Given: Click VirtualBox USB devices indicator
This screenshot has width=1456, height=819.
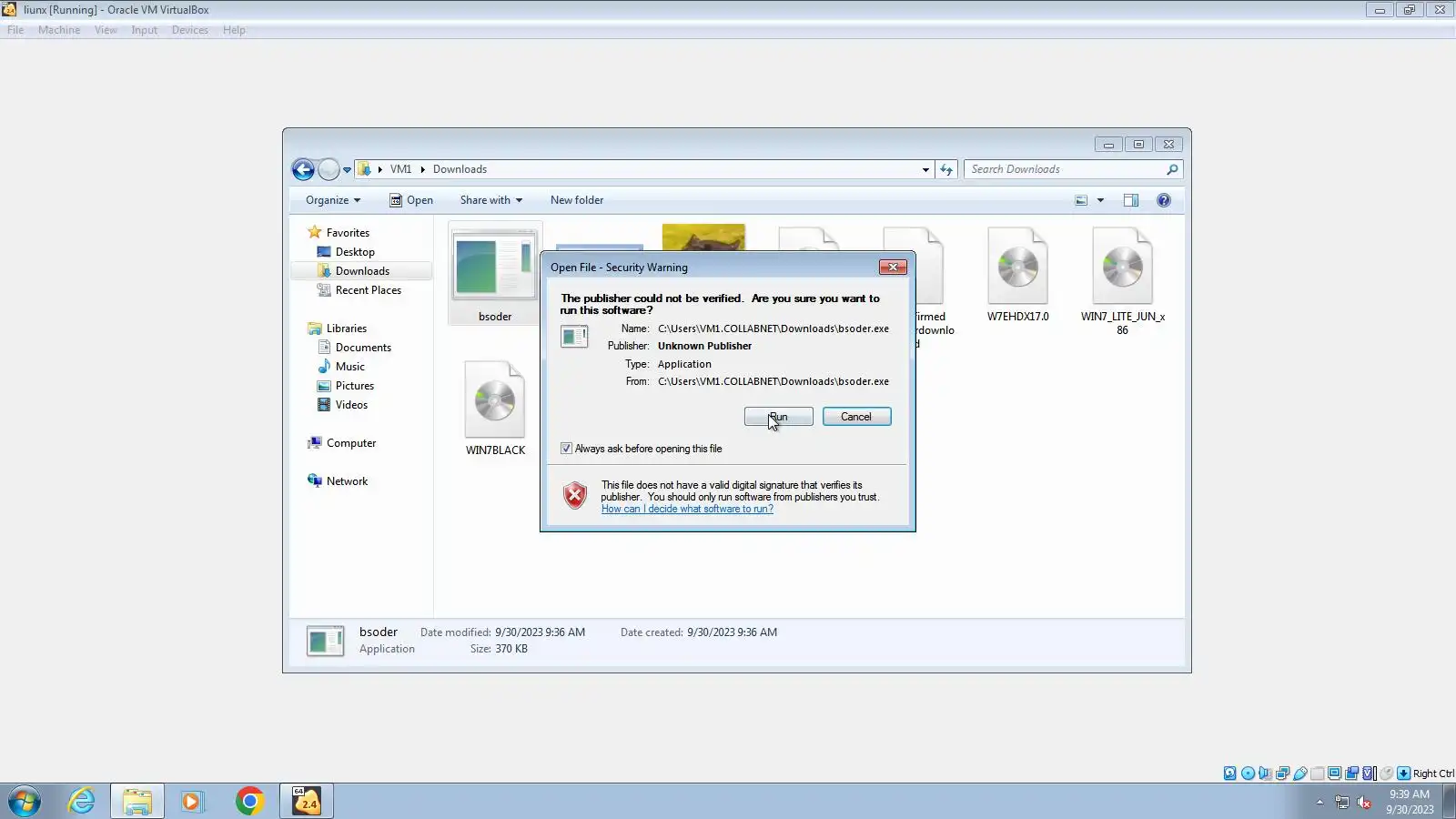Looking at the screenshot, I should (x=1300, y=773).
